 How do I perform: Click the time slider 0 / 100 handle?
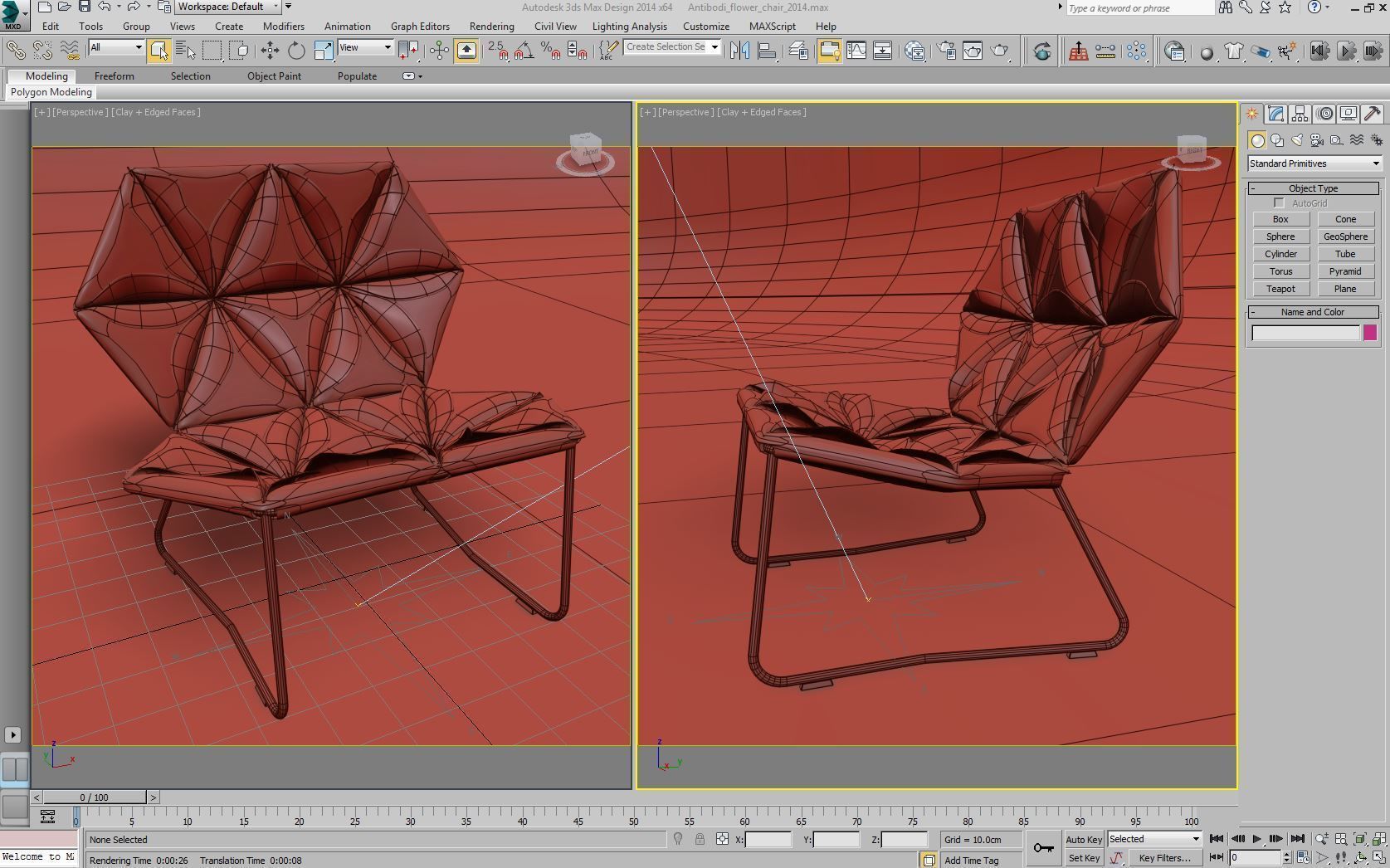(94, 797)
